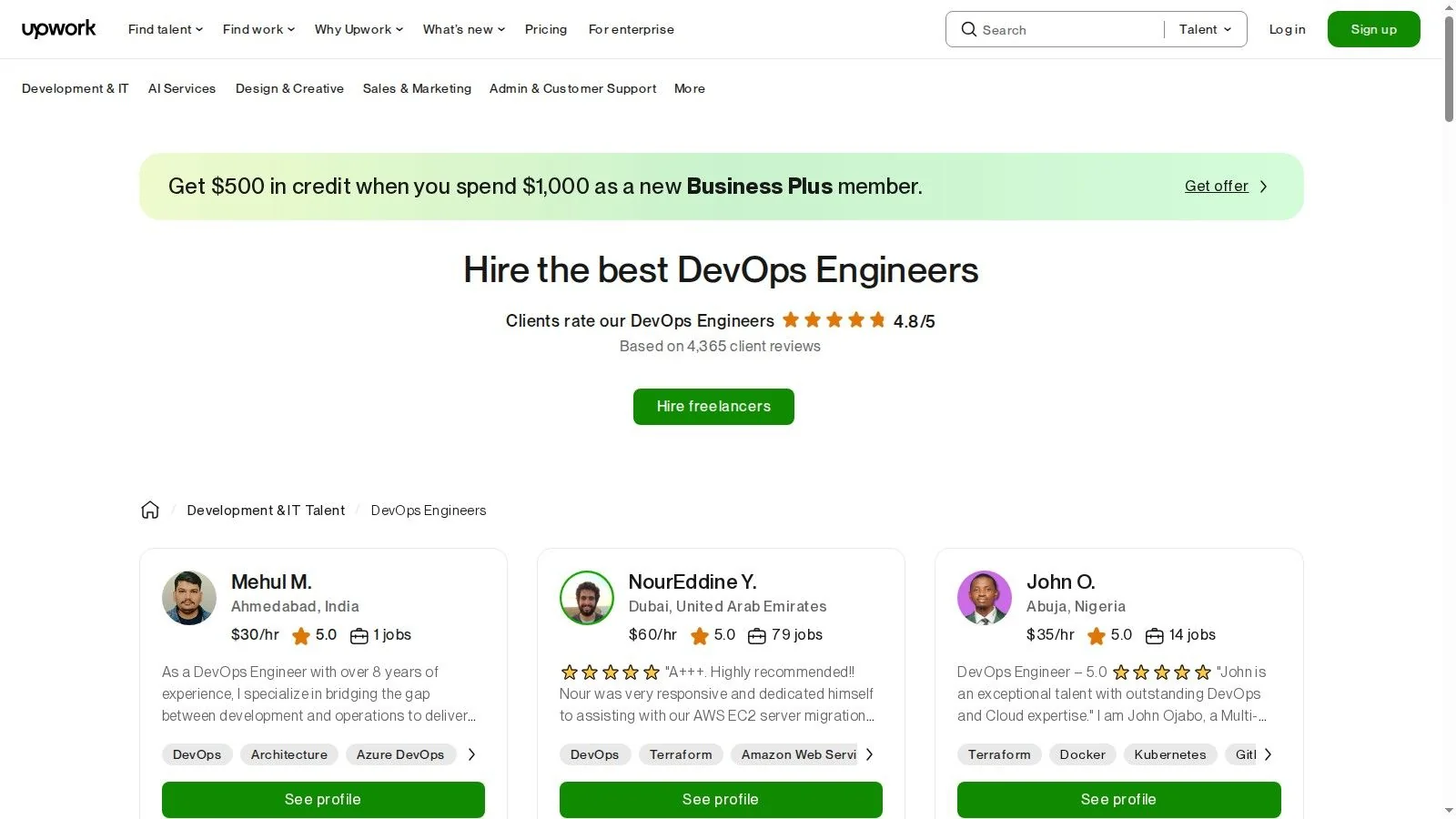Click the DevOps tag on NourEddine's card
The height and width of the screenshot is (819, 1456).
(595, 754)
